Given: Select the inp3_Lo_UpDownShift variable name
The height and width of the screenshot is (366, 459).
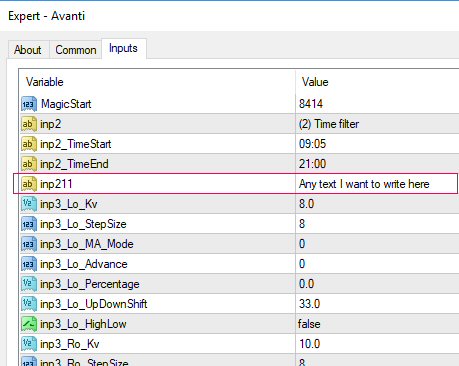Looking at the screenshot, I should click(94, 304).
